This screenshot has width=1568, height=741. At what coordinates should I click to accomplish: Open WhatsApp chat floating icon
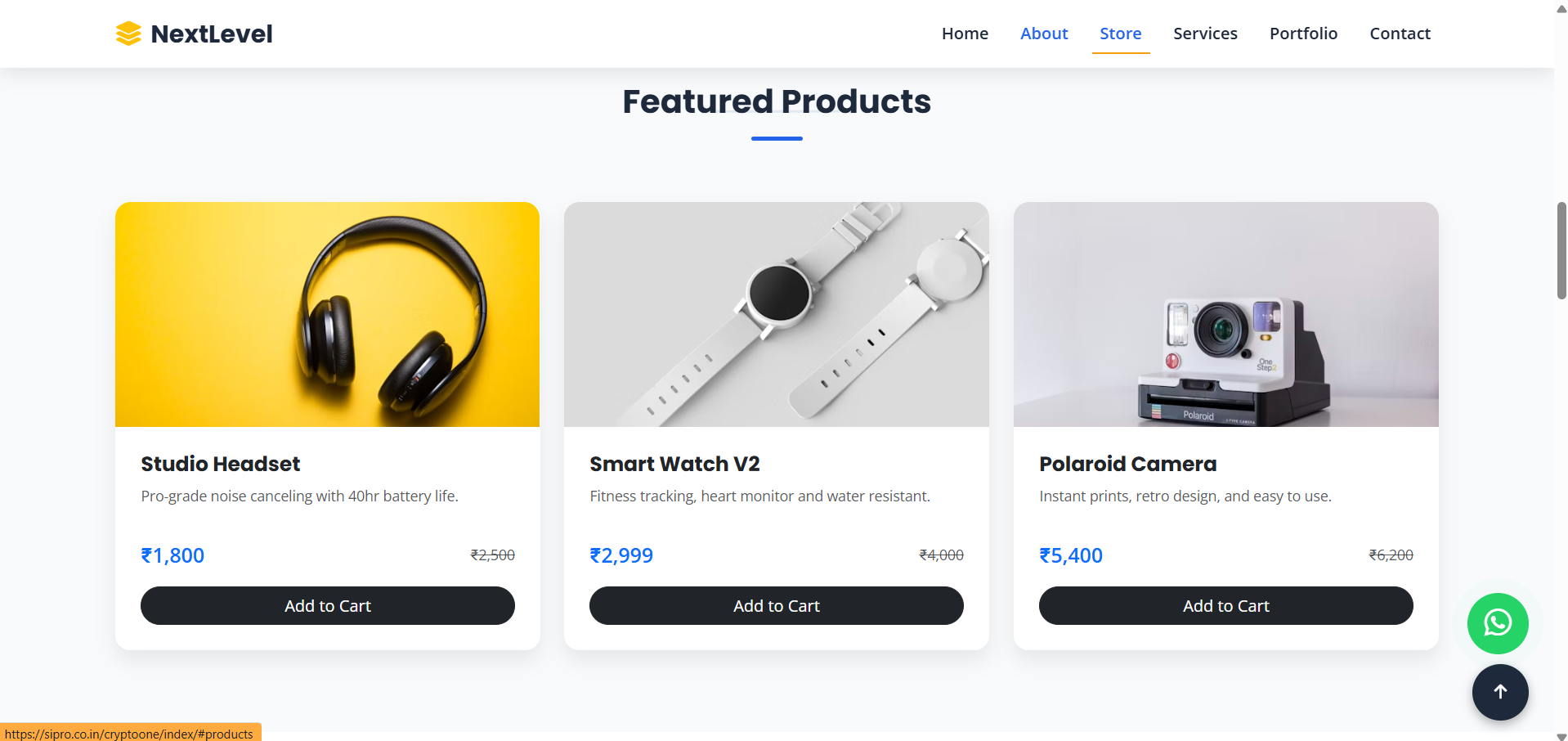tap(1498, 623)
